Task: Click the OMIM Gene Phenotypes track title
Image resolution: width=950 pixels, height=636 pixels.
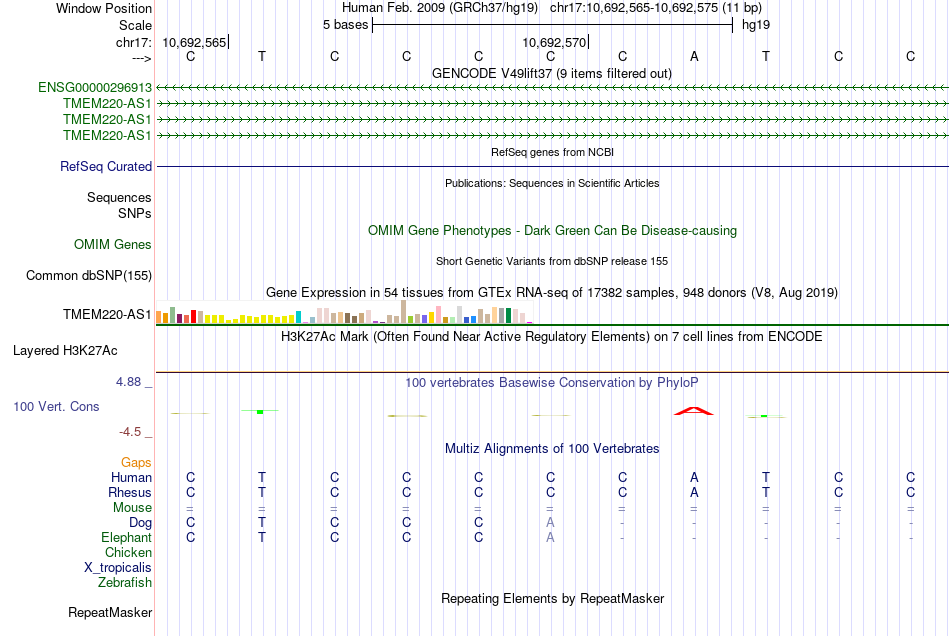Action: pyautogui.click(x=552, y=230)
